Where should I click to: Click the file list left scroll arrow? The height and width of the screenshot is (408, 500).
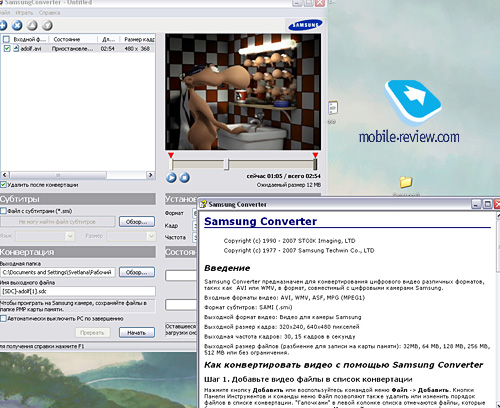[x=5, y=175]
